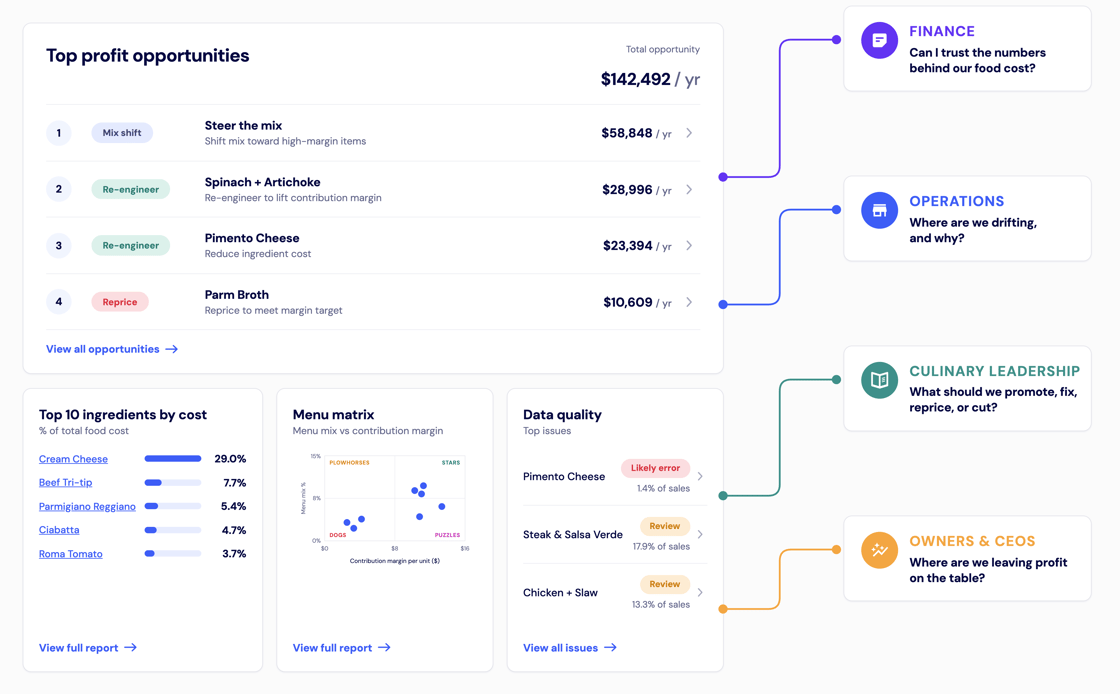Viewport: 1120px width, 694px height.
Task: Click the Finance chat bubble icon
Action: [879, 40]
